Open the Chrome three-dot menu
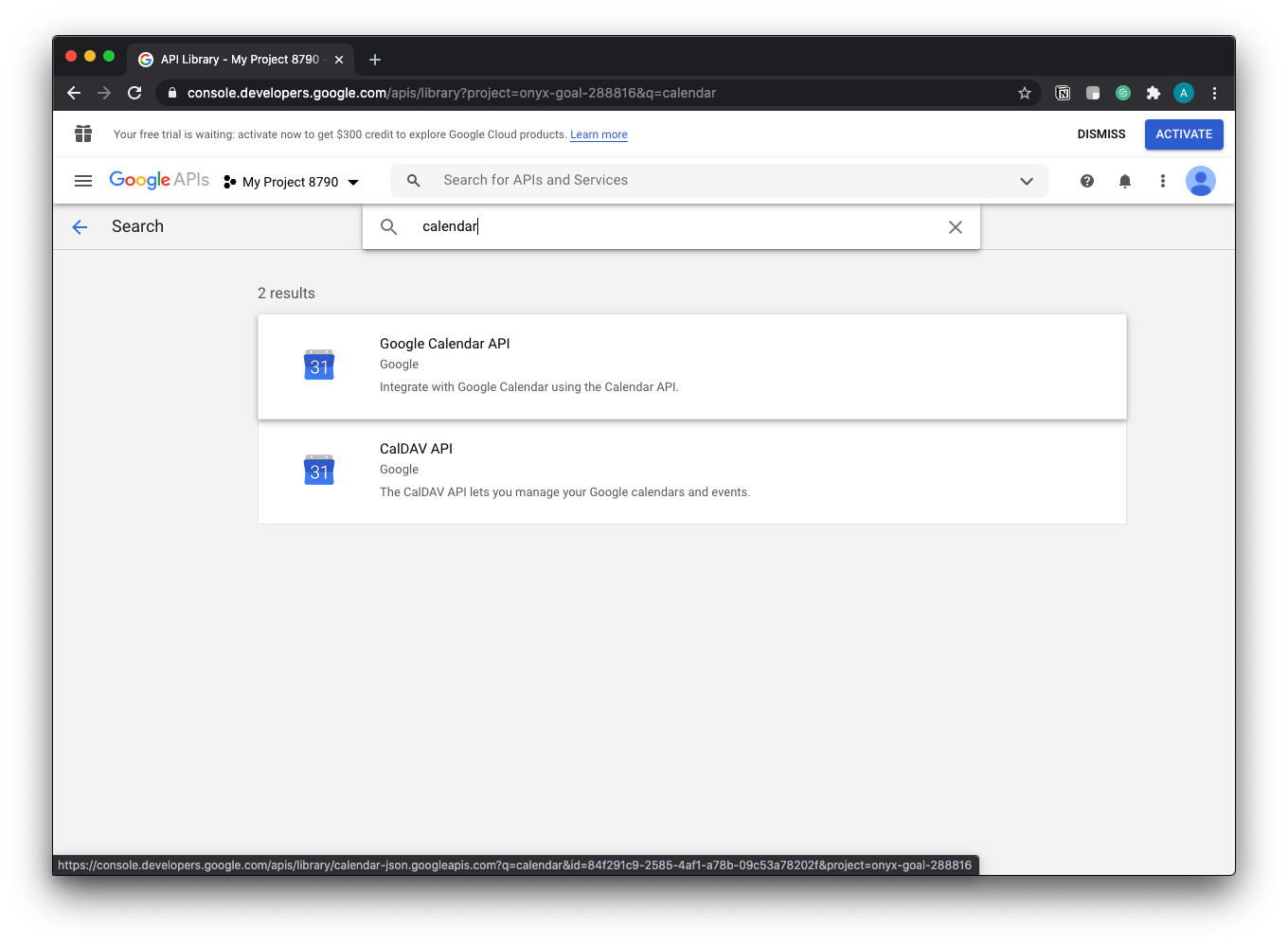The width and height of the screenshot is (1288, 945). (x=1214, y=93)
